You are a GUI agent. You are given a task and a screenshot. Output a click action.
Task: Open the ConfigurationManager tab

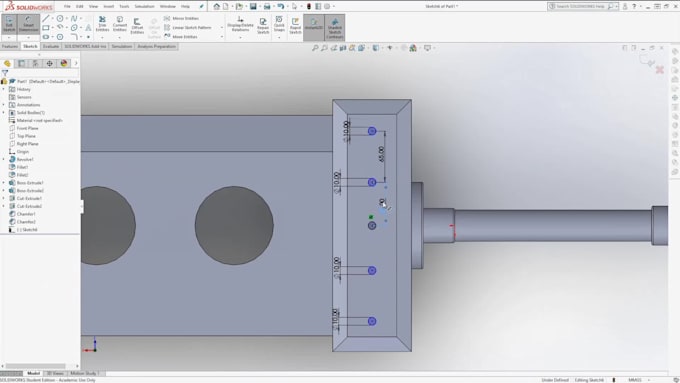pyautogui.click(x=36, y=63)
